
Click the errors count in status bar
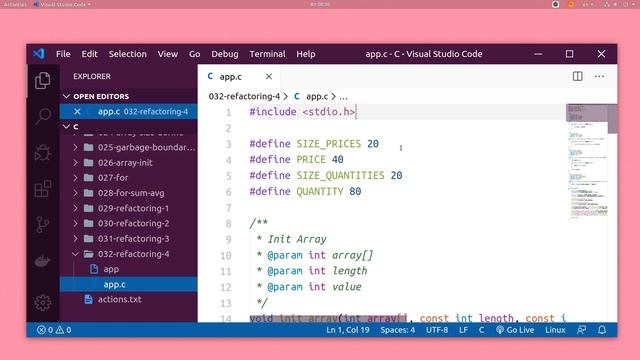[45, 330]
